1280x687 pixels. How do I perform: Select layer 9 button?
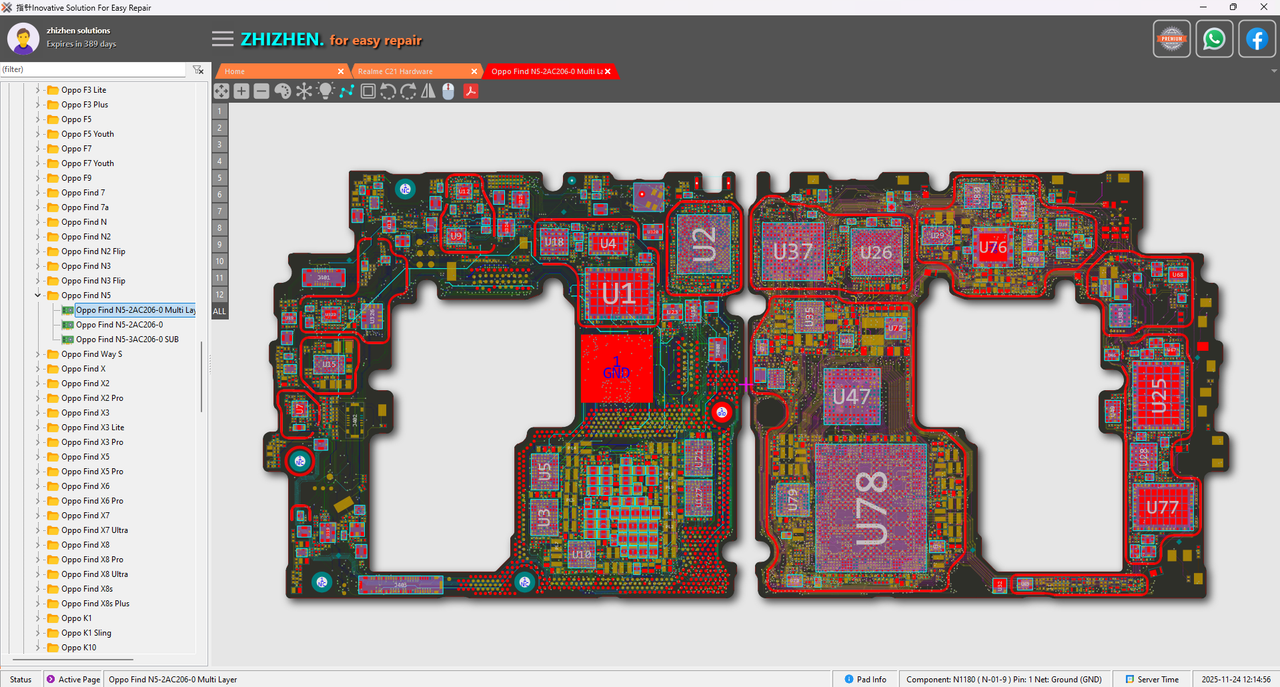[x=220, y=244]
